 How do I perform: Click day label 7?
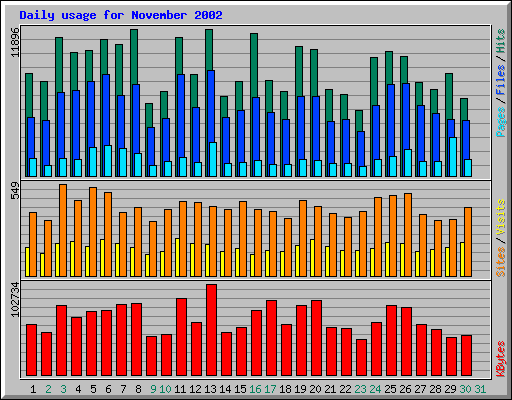pyautogui.click(x=123, y=389)
